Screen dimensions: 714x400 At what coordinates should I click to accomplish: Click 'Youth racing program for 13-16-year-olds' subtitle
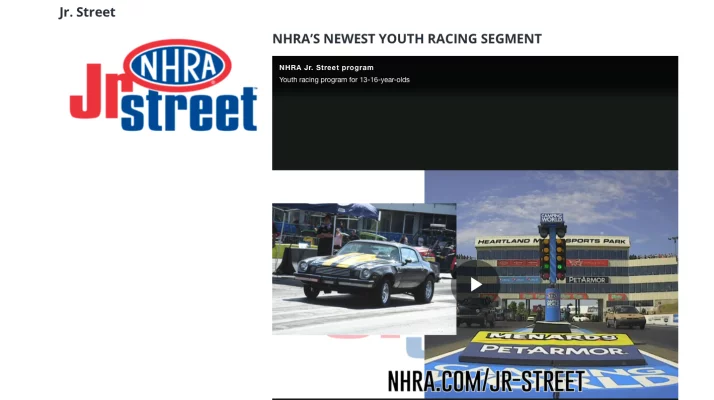(x=344, y=80)
